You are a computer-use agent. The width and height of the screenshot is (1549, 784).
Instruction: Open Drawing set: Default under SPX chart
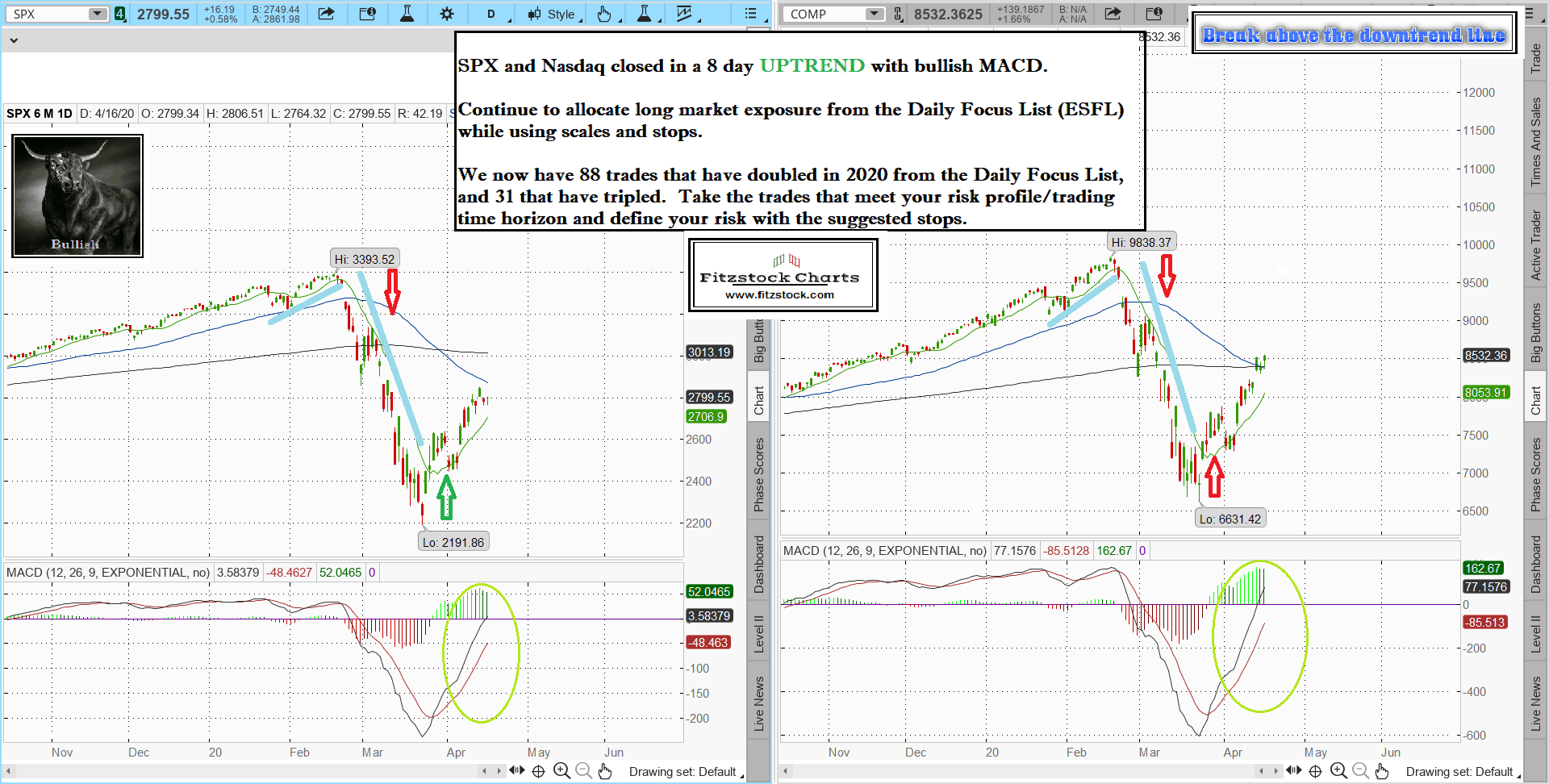(x=683, y=772)
